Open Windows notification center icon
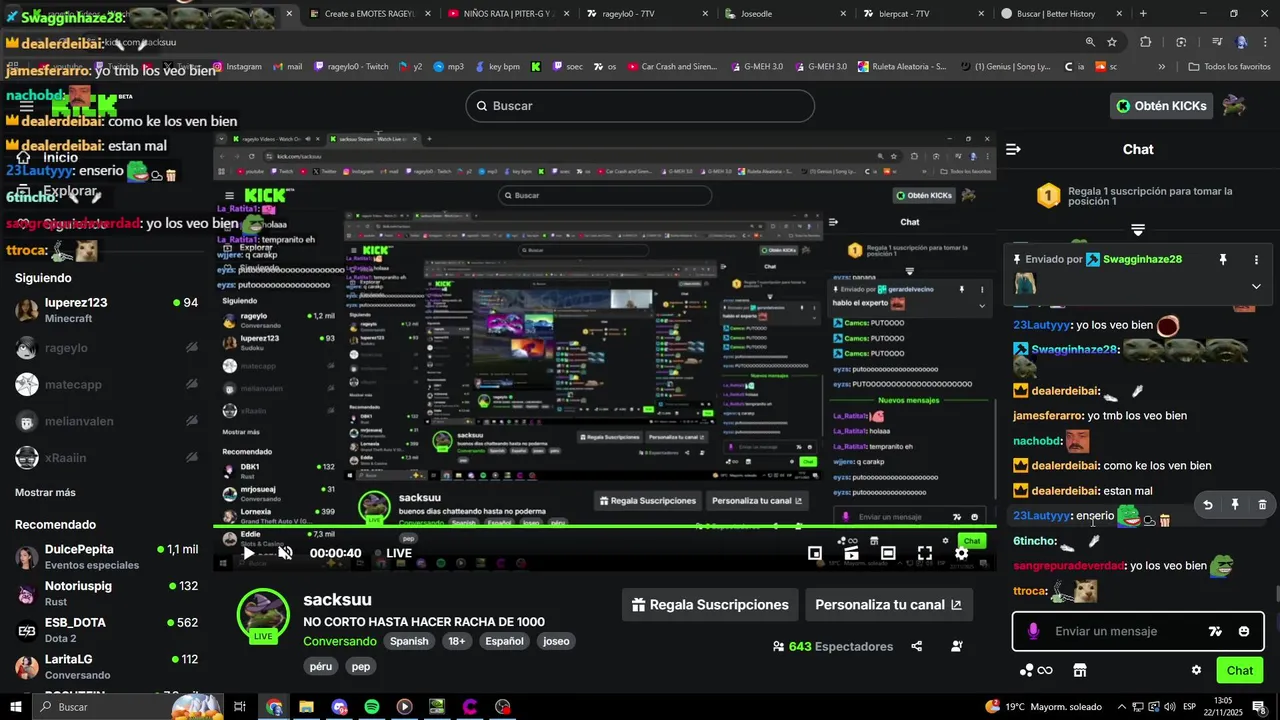The width and height of the screenshot is (1280, 720). point(1259,707)
